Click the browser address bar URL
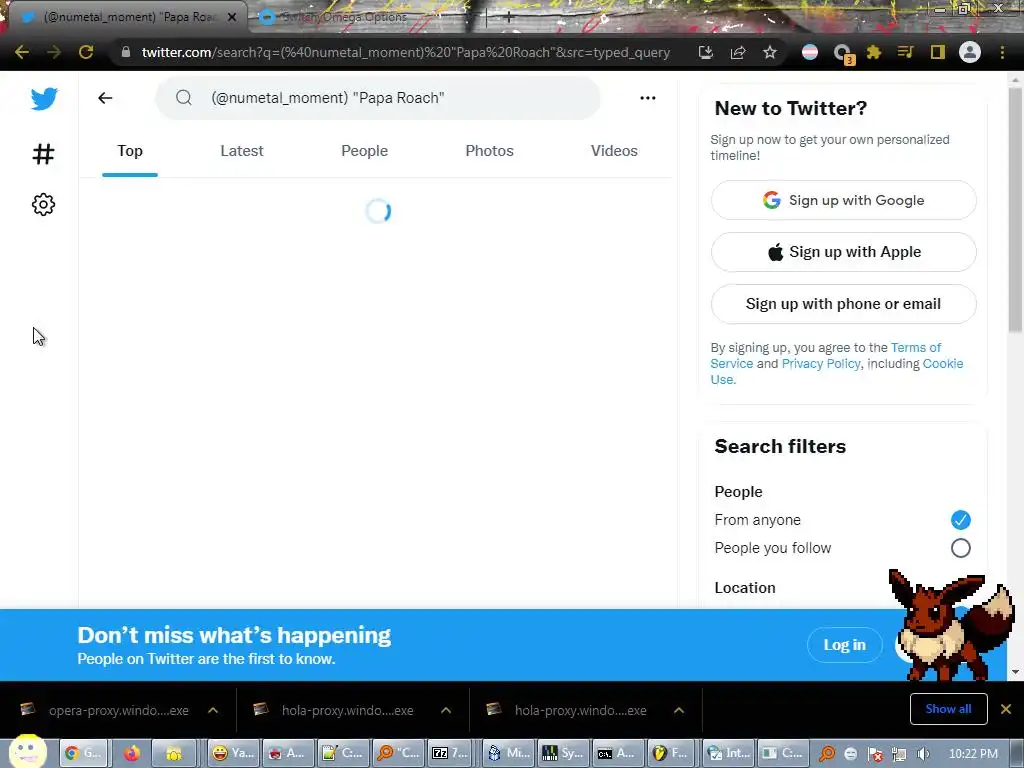The height and width of the screenshot is (768, 1024). (406, 52)
